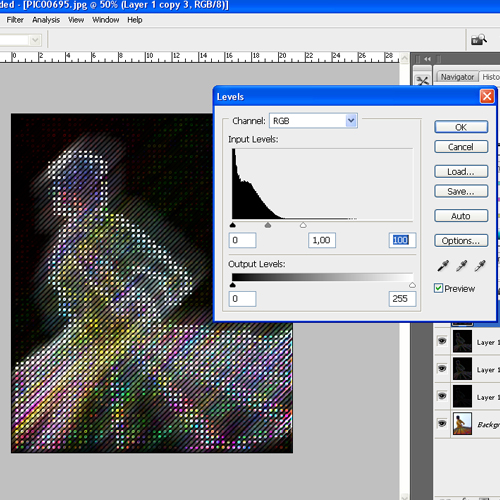
Task: Click the input midtone gray slider
Action: pos(268,225)
